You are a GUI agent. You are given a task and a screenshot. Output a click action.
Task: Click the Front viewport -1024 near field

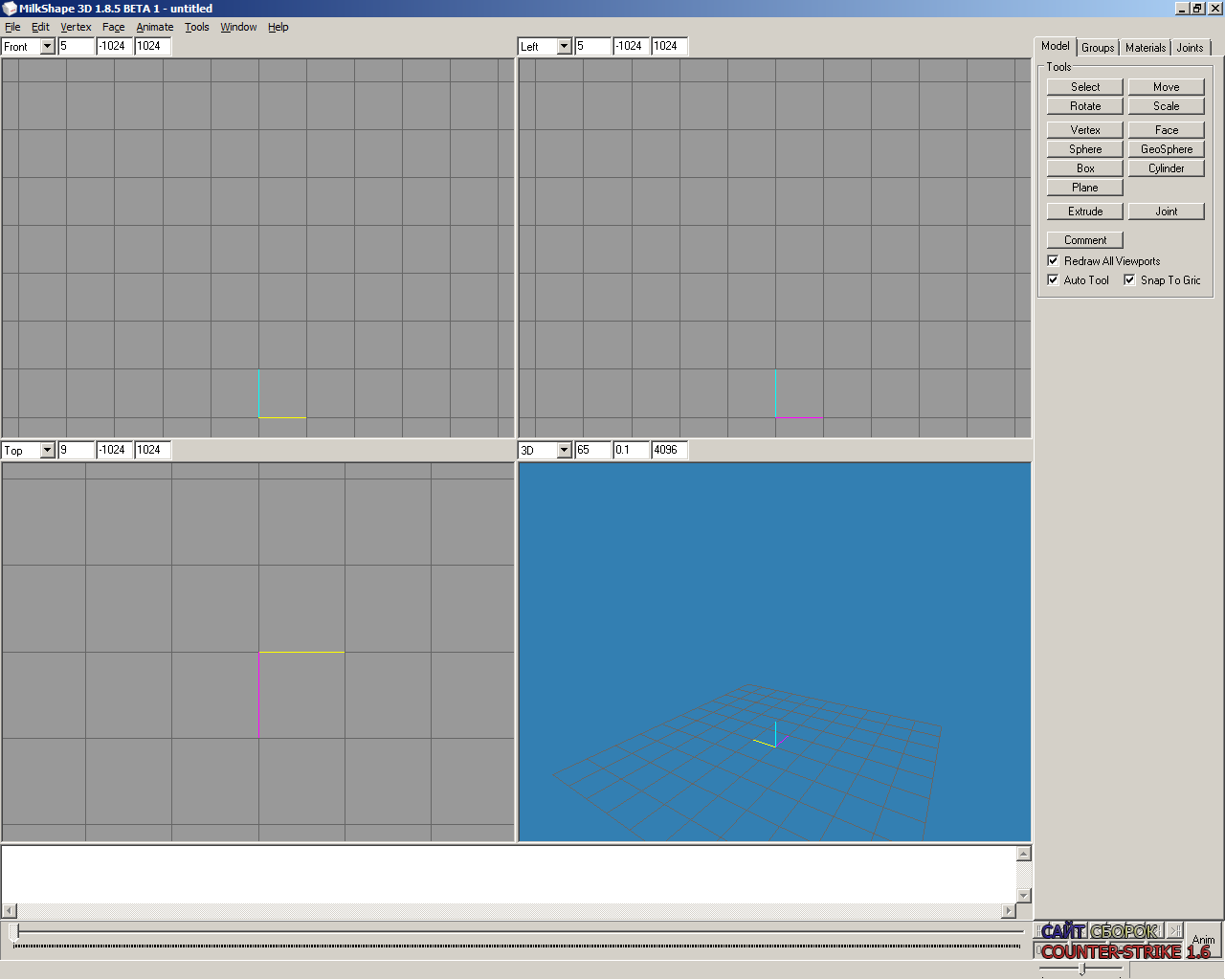point(115,46)
